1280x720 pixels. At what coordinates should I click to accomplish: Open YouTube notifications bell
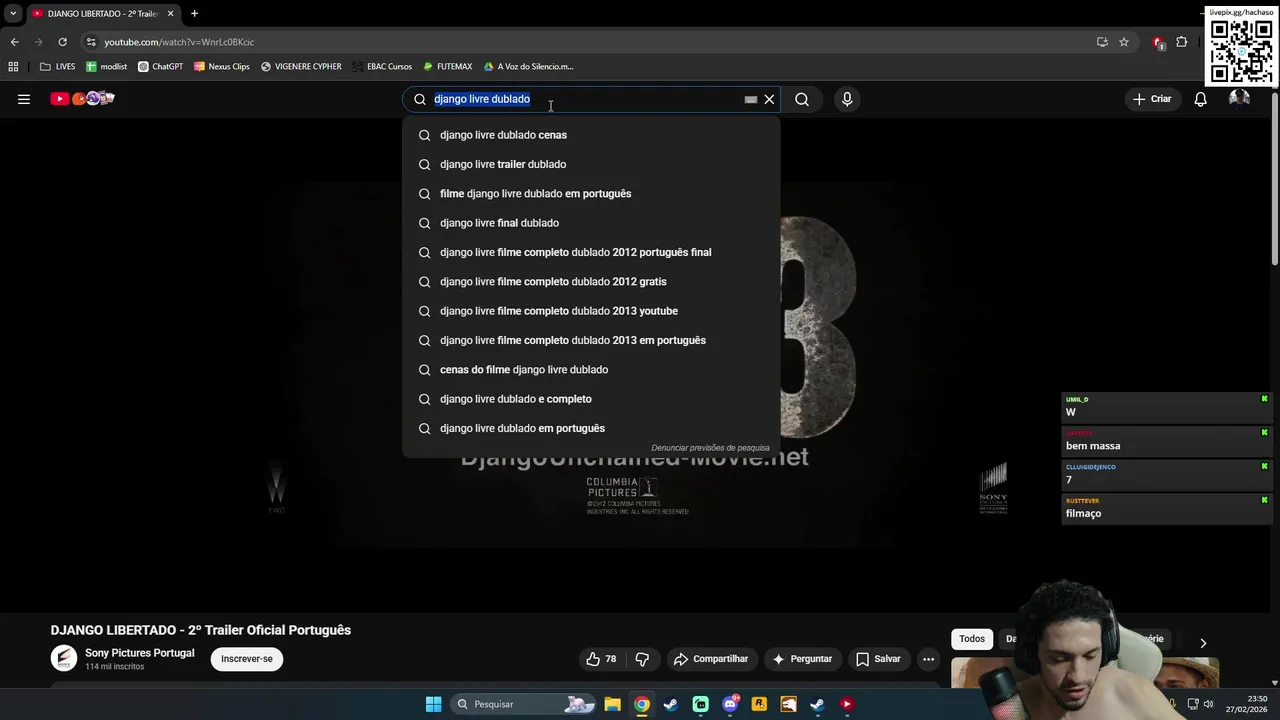(x=1200, y=99)
